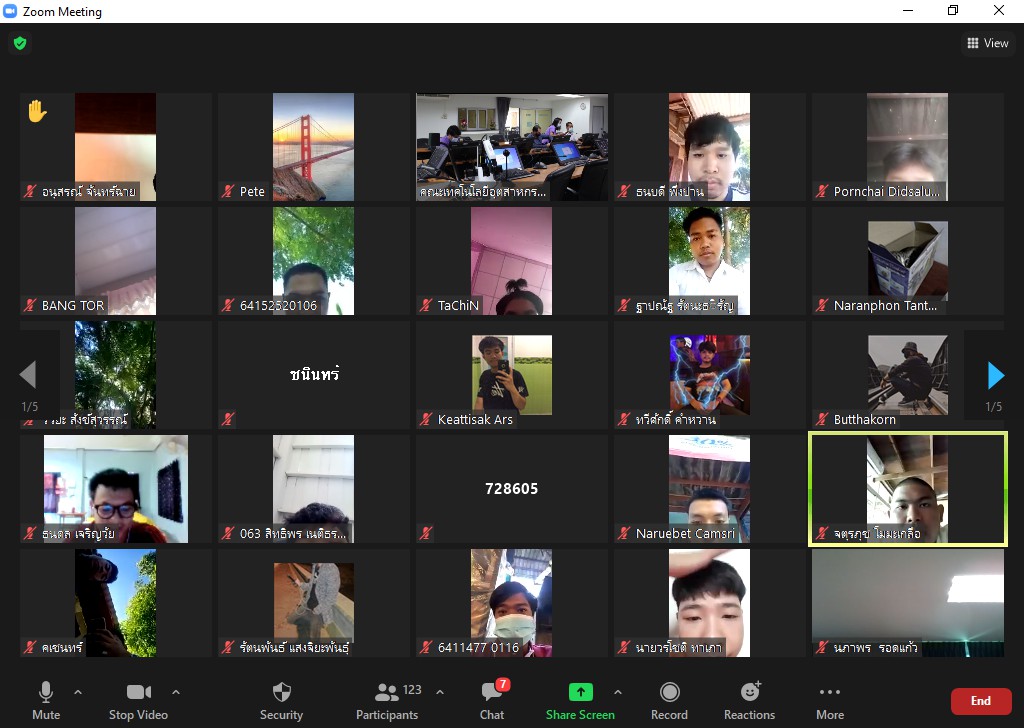Click muted mic icon beside Naranphon Tant
Viewport: 1024px width, 728px height.
click(822, 305)
